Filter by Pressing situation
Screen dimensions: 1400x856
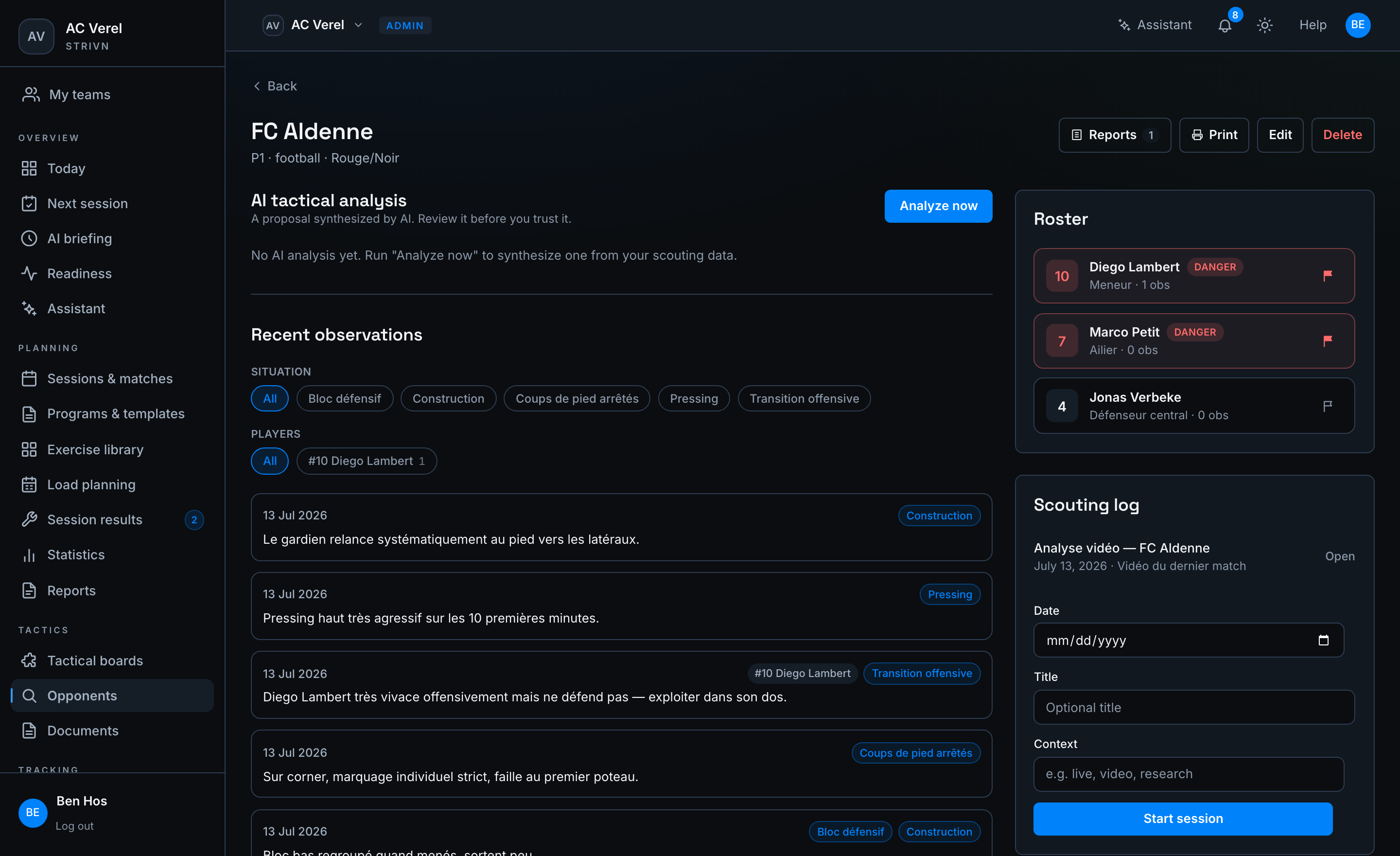pos(694,398)
